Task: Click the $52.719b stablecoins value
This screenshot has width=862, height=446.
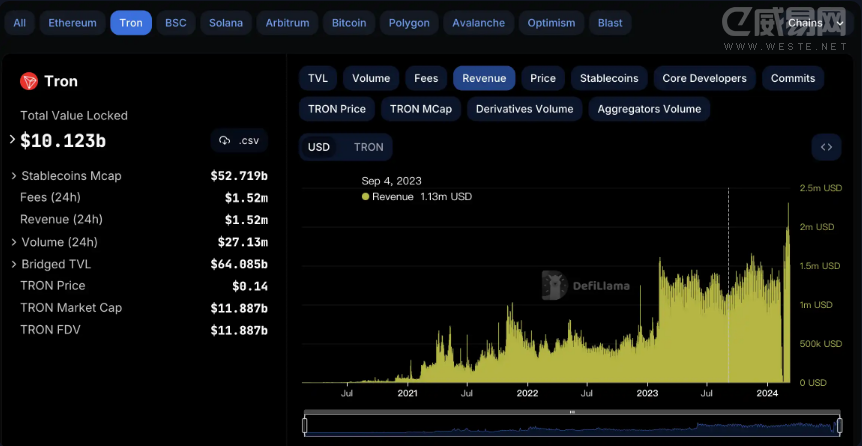Action: pos(239,176)
